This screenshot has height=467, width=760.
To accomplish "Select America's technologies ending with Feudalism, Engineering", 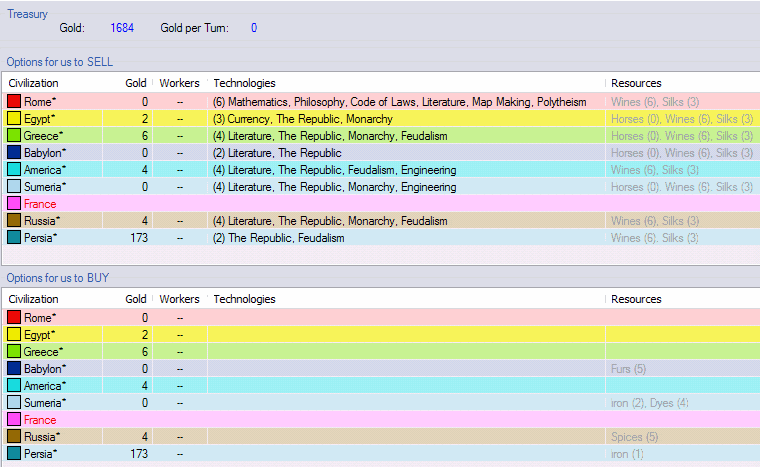I will point(334,170).
